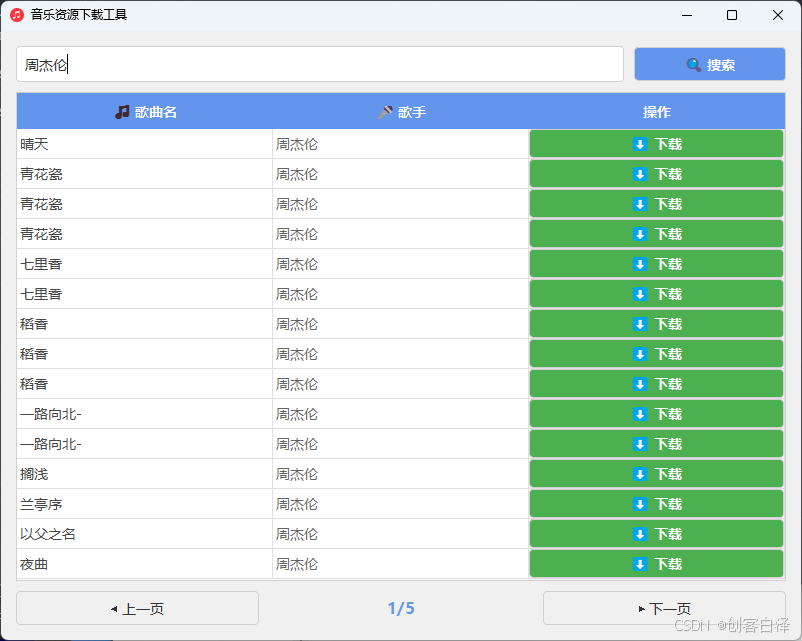Maximize the 音乐资源下载工具 window
This screenshot has width=802, height=641.
point(732,15)
